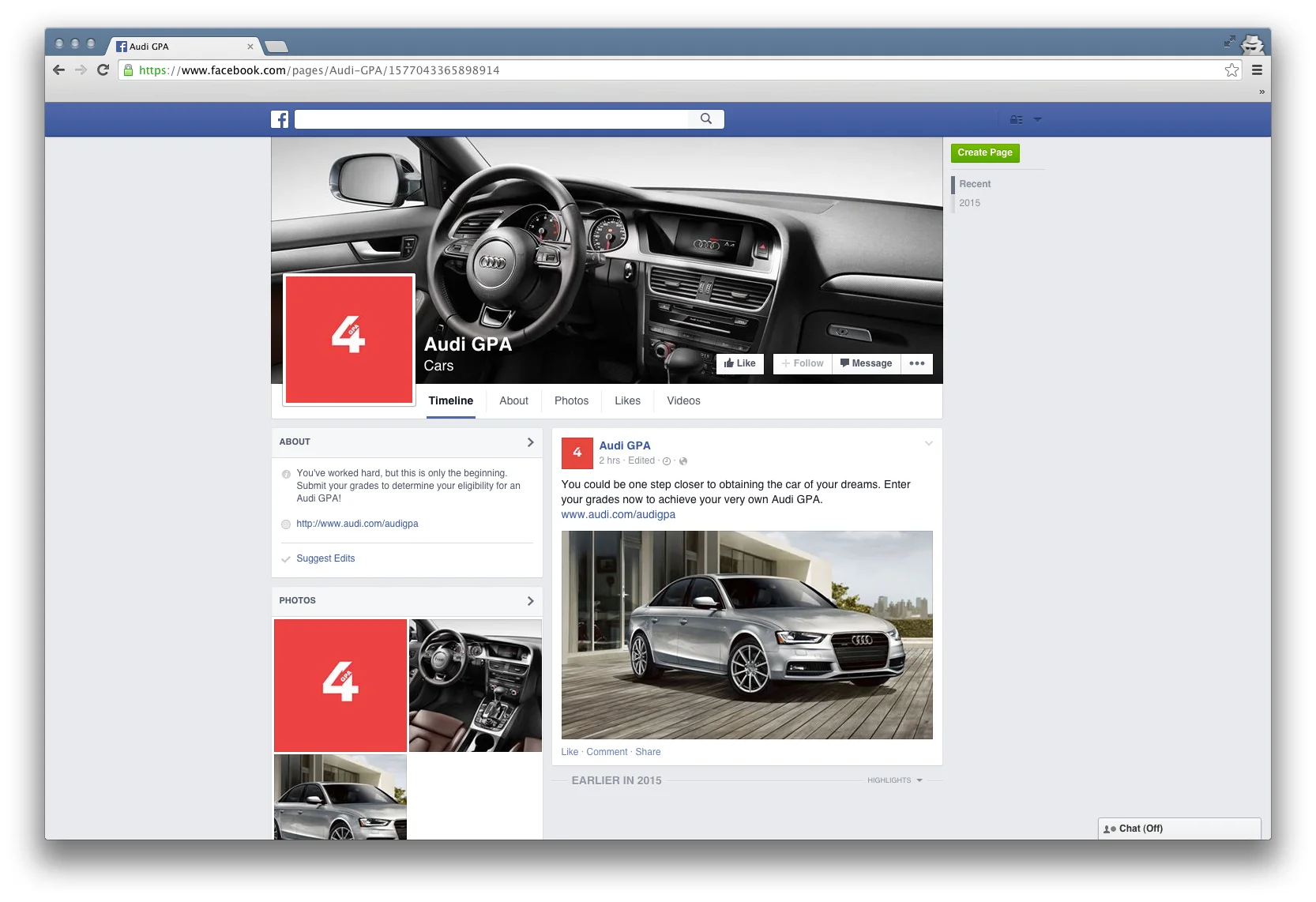
Task: Click the search magnifier icon
Action: point(705,119)
